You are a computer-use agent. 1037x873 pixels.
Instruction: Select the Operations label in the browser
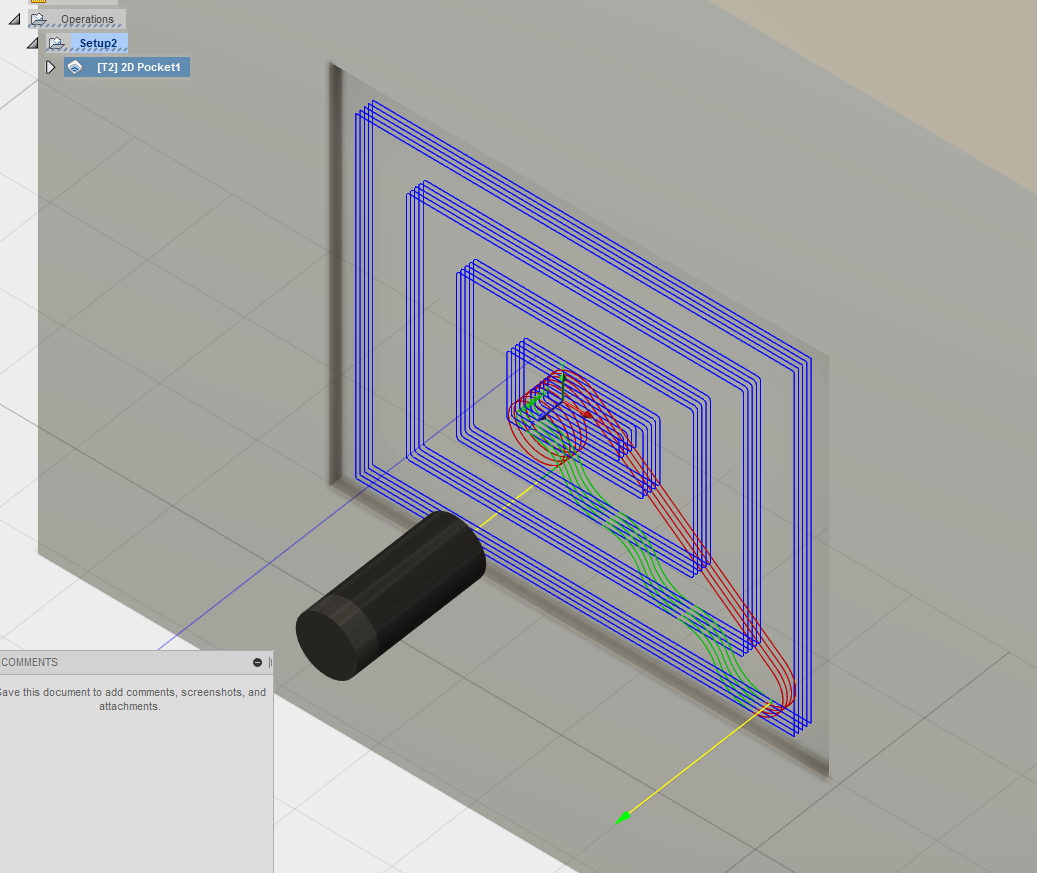coord(87,19)
